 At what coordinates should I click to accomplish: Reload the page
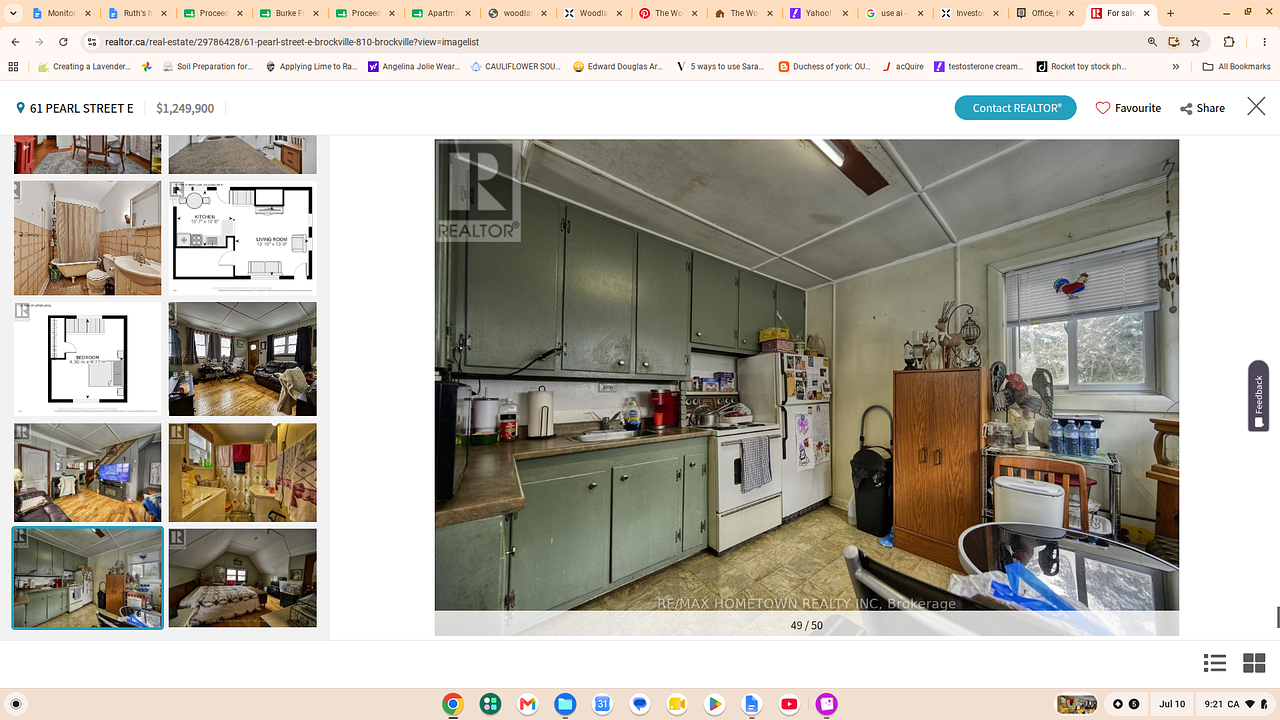click(64, 42)
